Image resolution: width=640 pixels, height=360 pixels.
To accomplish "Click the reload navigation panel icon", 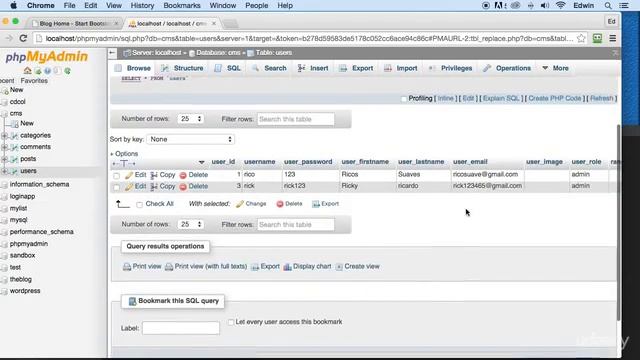I will point(67,71).
